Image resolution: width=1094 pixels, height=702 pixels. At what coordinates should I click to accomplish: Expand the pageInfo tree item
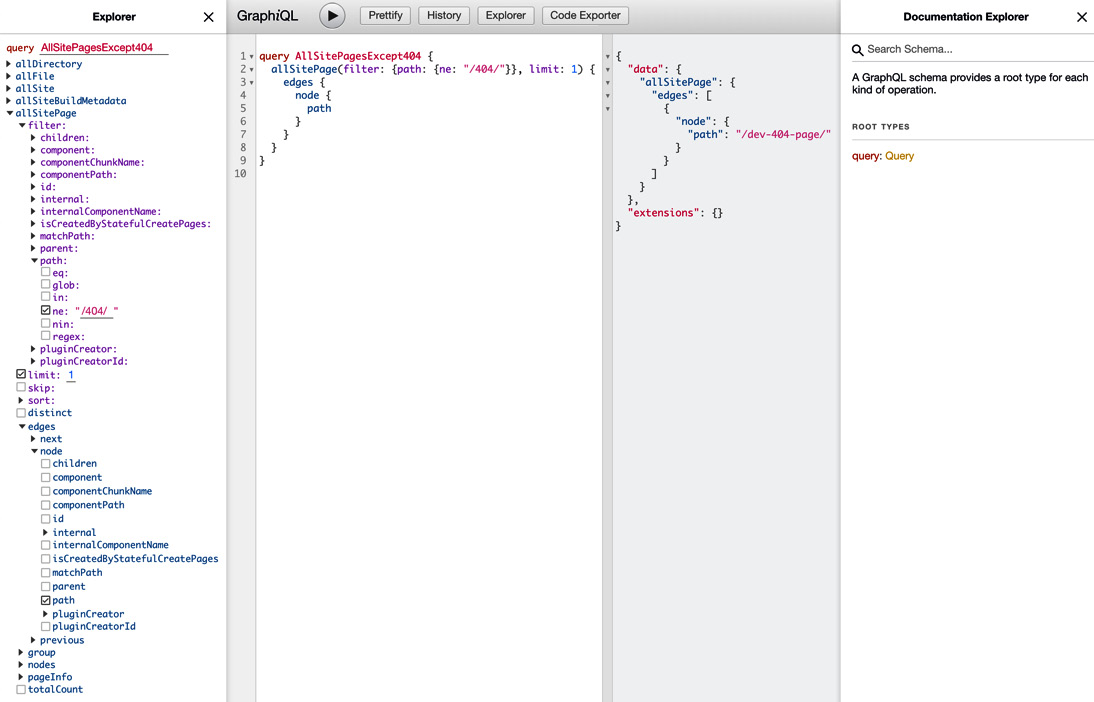click(x=22, y=676)
